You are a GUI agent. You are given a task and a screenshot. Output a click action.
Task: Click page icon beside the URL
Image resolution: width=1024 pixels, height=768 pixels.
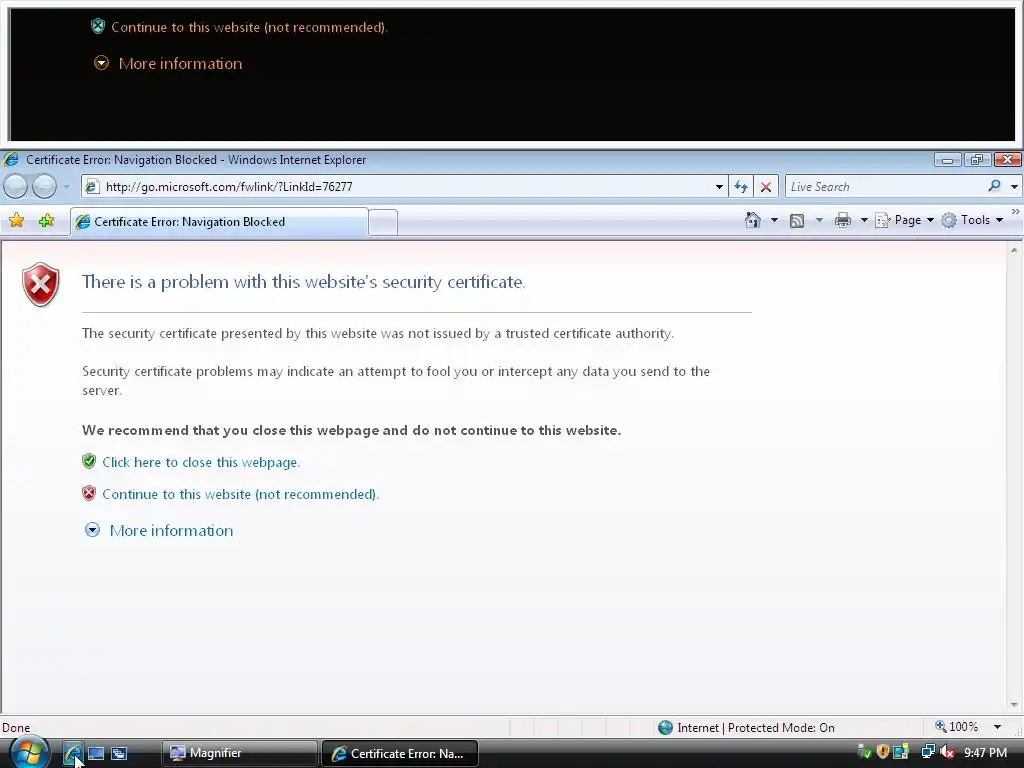(92, 187)
